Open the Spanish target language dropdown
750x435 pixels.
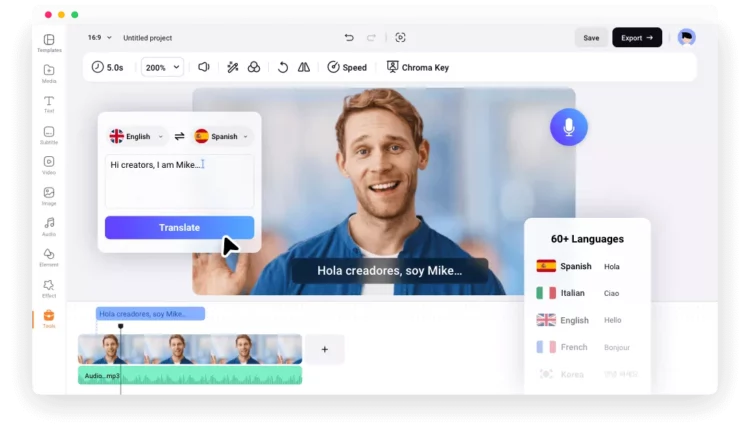pyautogui.click(x=222, y=136)
